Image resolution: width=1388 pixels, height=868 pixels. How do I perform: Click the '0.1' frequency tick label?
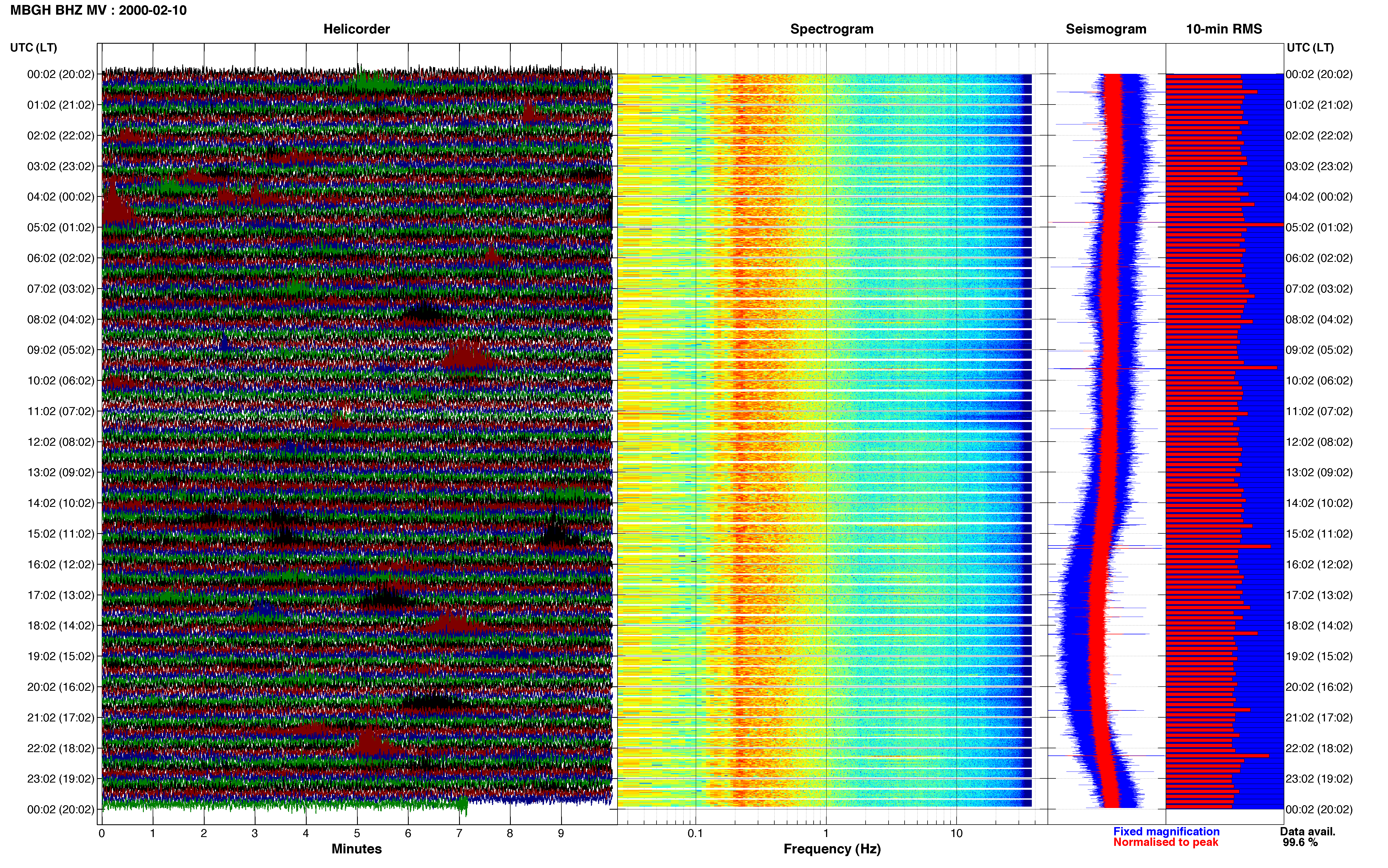(x=695, y=833)
